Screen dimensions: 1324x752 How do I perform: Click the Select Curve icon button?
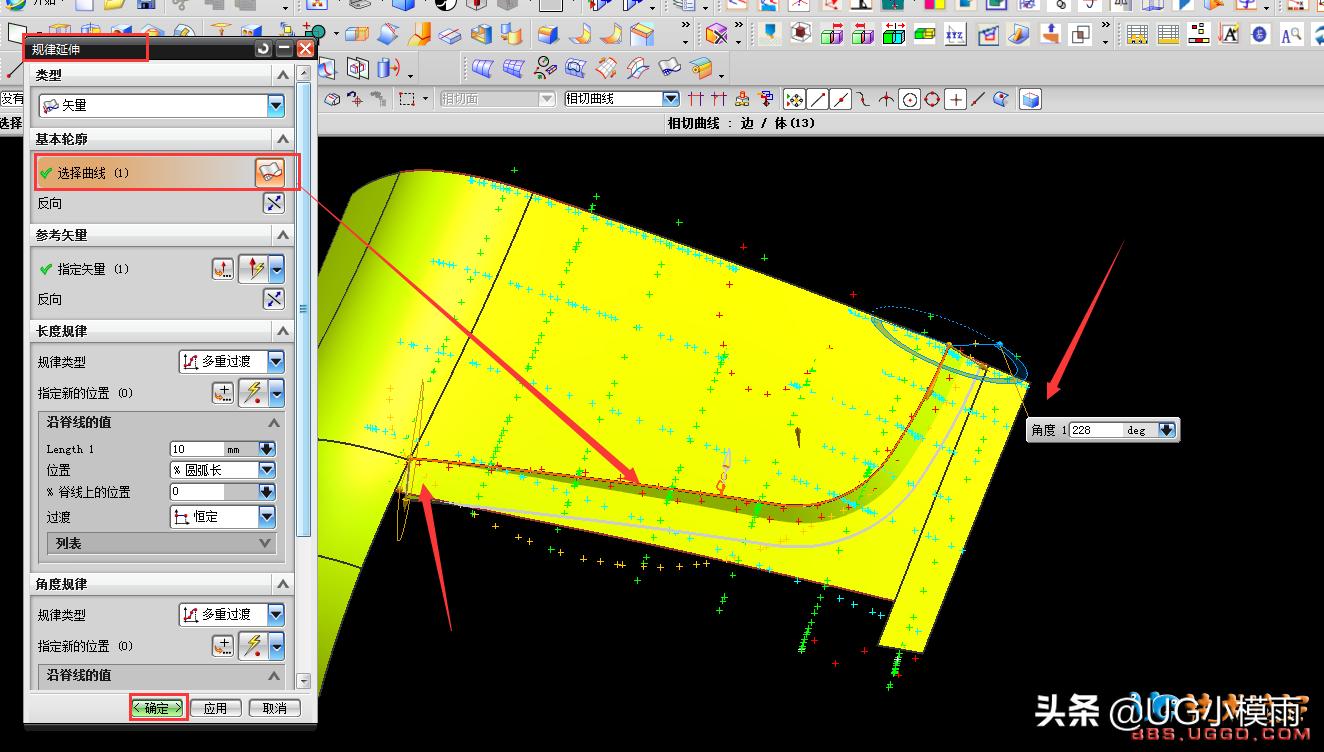[x=270, y=172]
